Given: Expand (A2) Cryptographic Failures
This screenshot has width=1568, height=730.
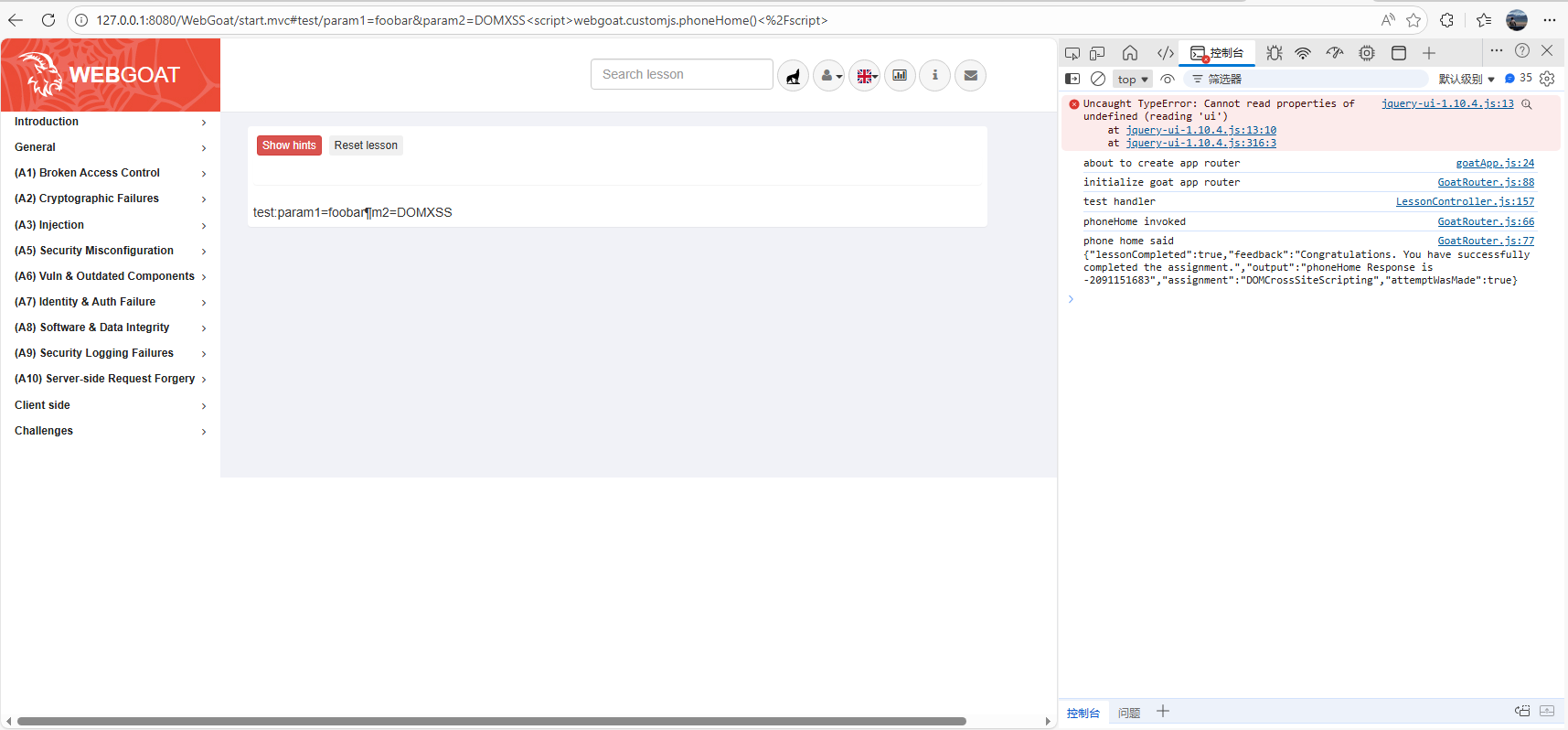Looking at the screenshot, I should (111, 199).
